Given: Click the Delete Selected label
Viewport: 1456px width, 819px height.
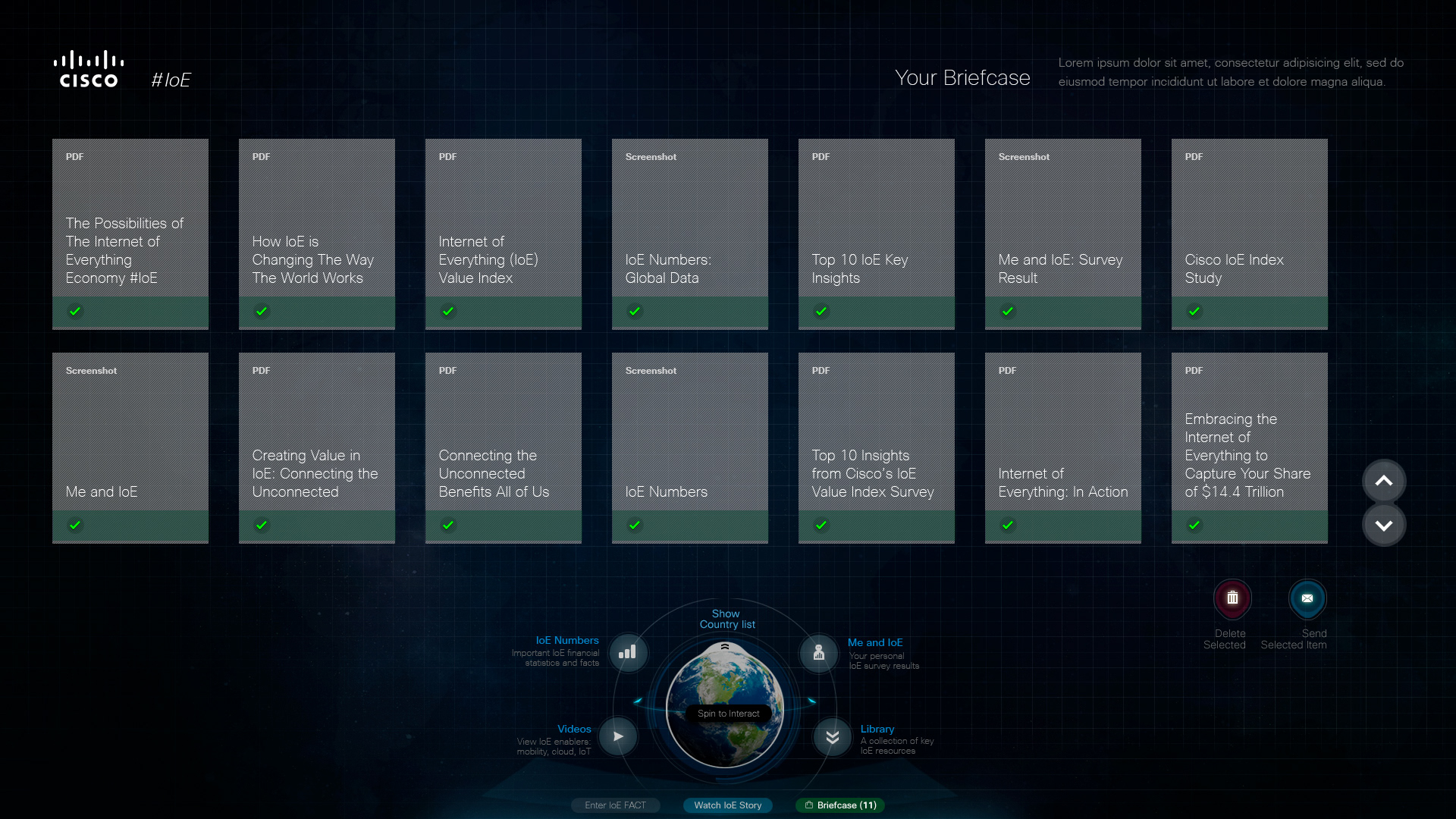Looking at the screenshot, I should coord(1225,639).
